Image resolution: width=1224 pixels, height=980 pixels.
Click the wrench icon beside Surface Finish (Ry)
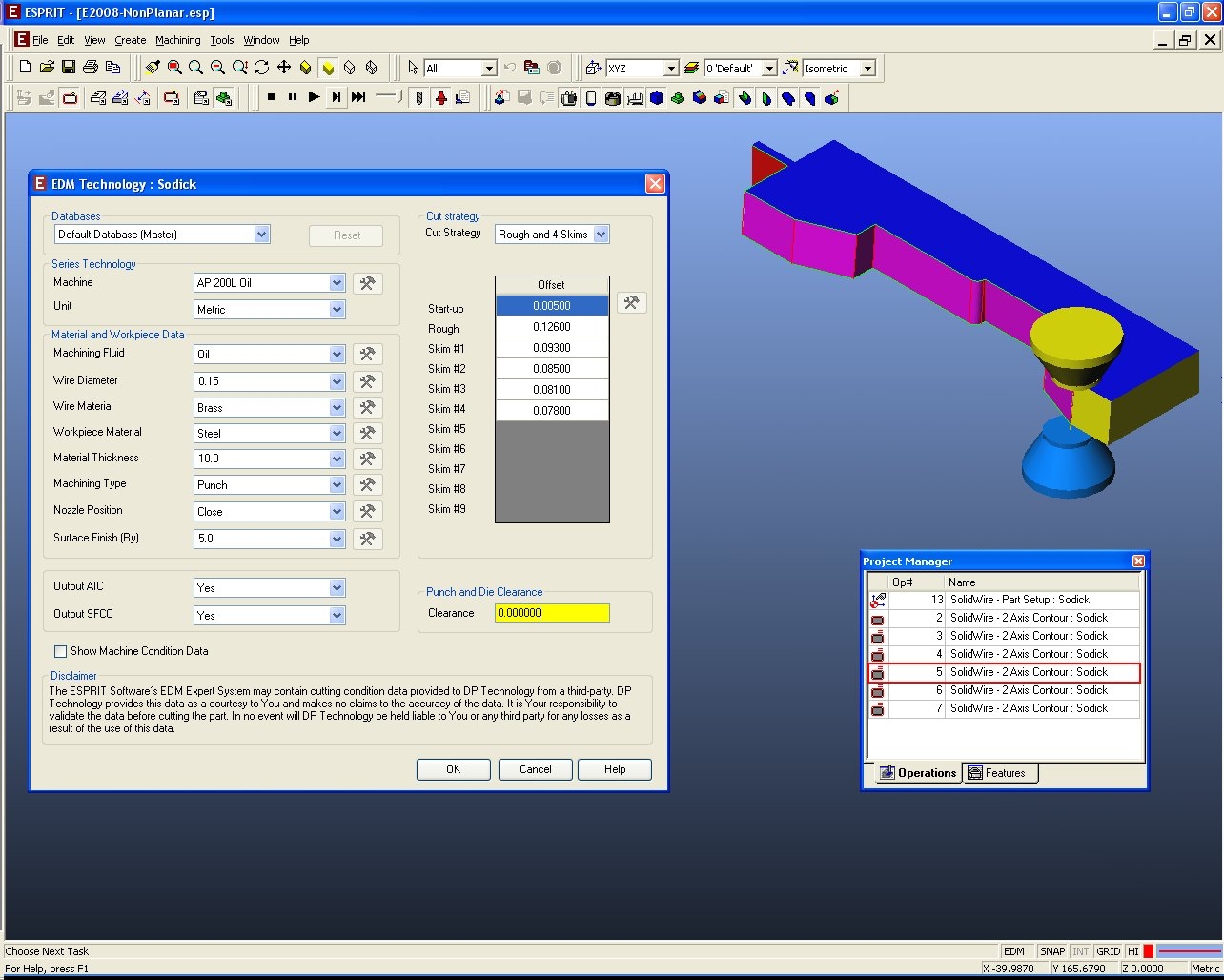[x=367, y=539]
